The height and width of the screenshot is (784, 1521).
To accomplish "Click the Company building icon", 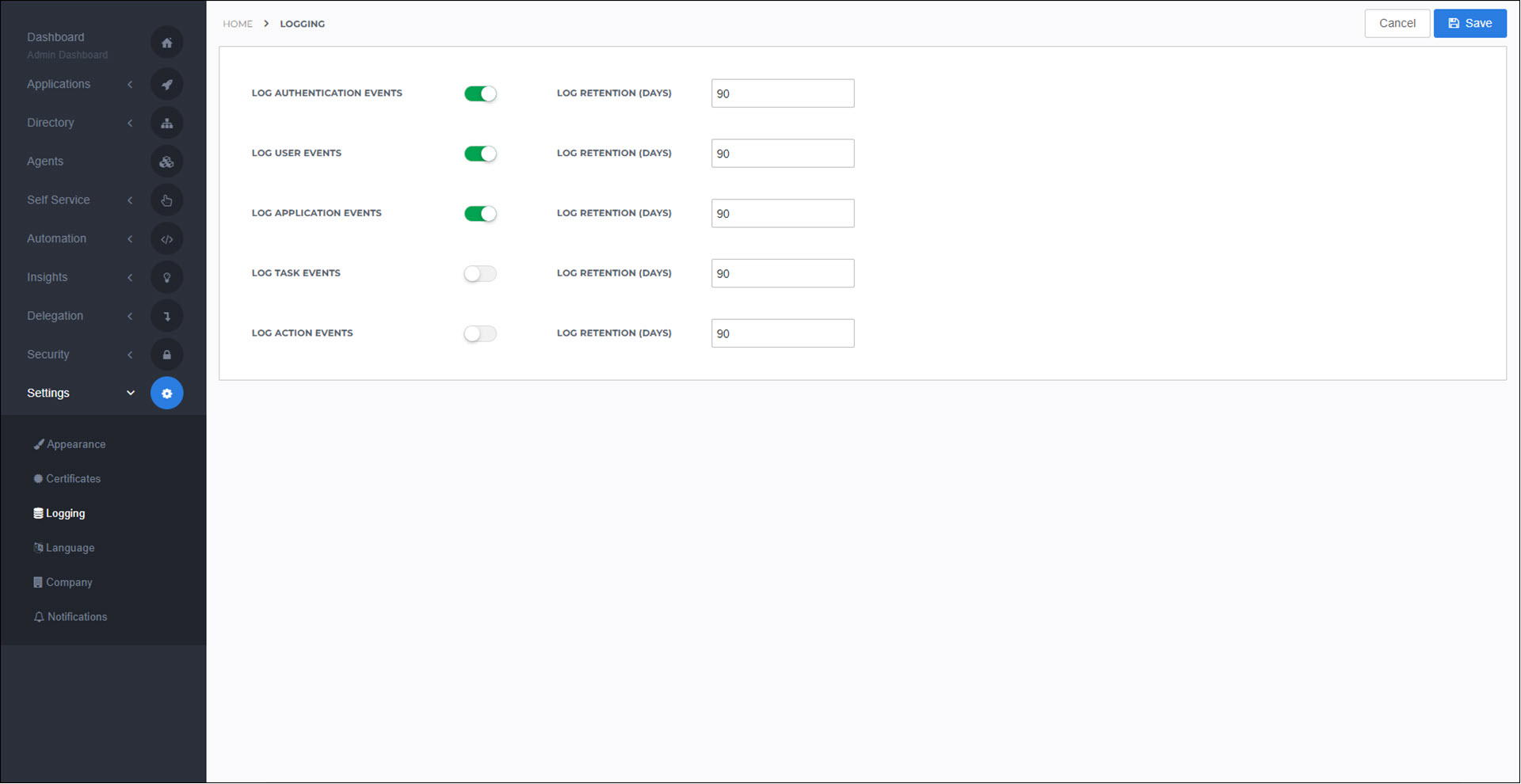I will click(x=38, y=582).
